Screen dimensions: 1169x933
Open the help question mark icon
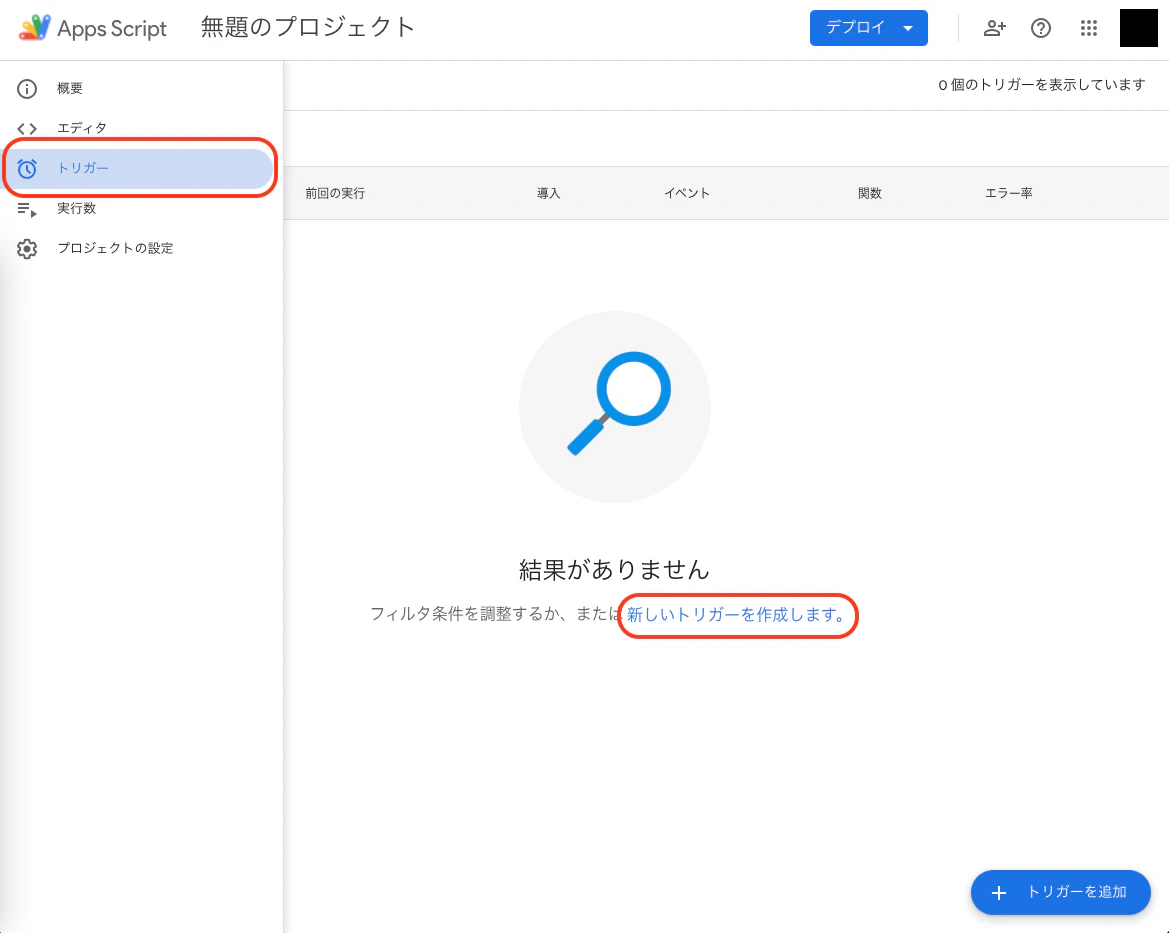pyautogui.click(x=1041, y=28)
